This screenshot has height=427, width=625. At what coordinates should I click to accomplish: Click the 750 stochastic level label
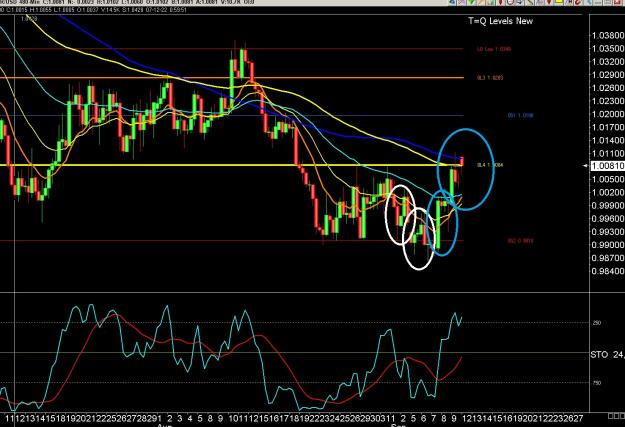click(x=597, y=383)
